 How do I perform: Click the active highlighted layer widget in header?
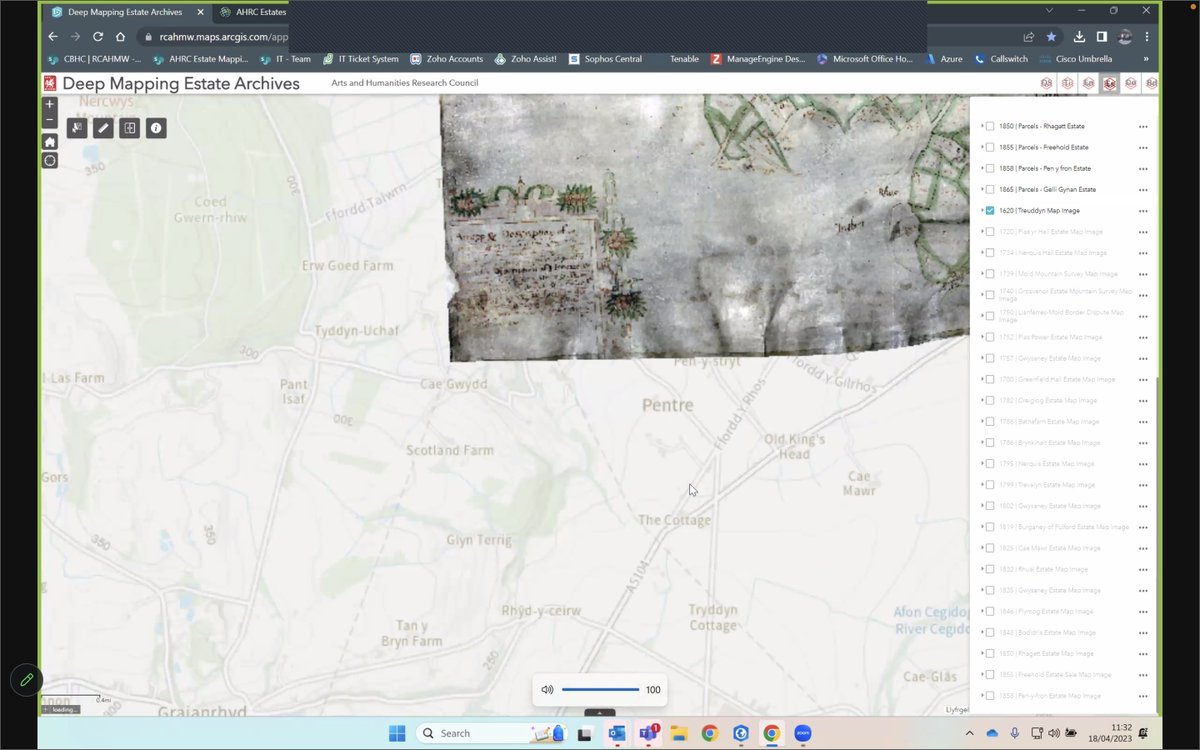coord(1110,83)
